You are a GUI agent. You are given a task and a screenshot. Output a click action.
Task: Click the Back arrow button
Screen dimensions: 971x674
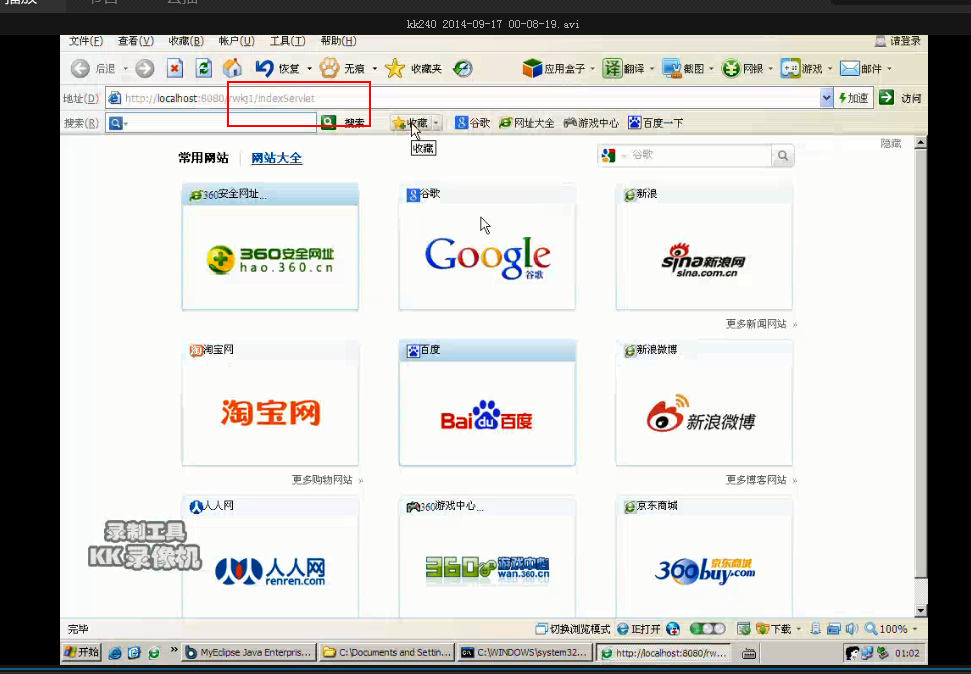click(81, 68)
